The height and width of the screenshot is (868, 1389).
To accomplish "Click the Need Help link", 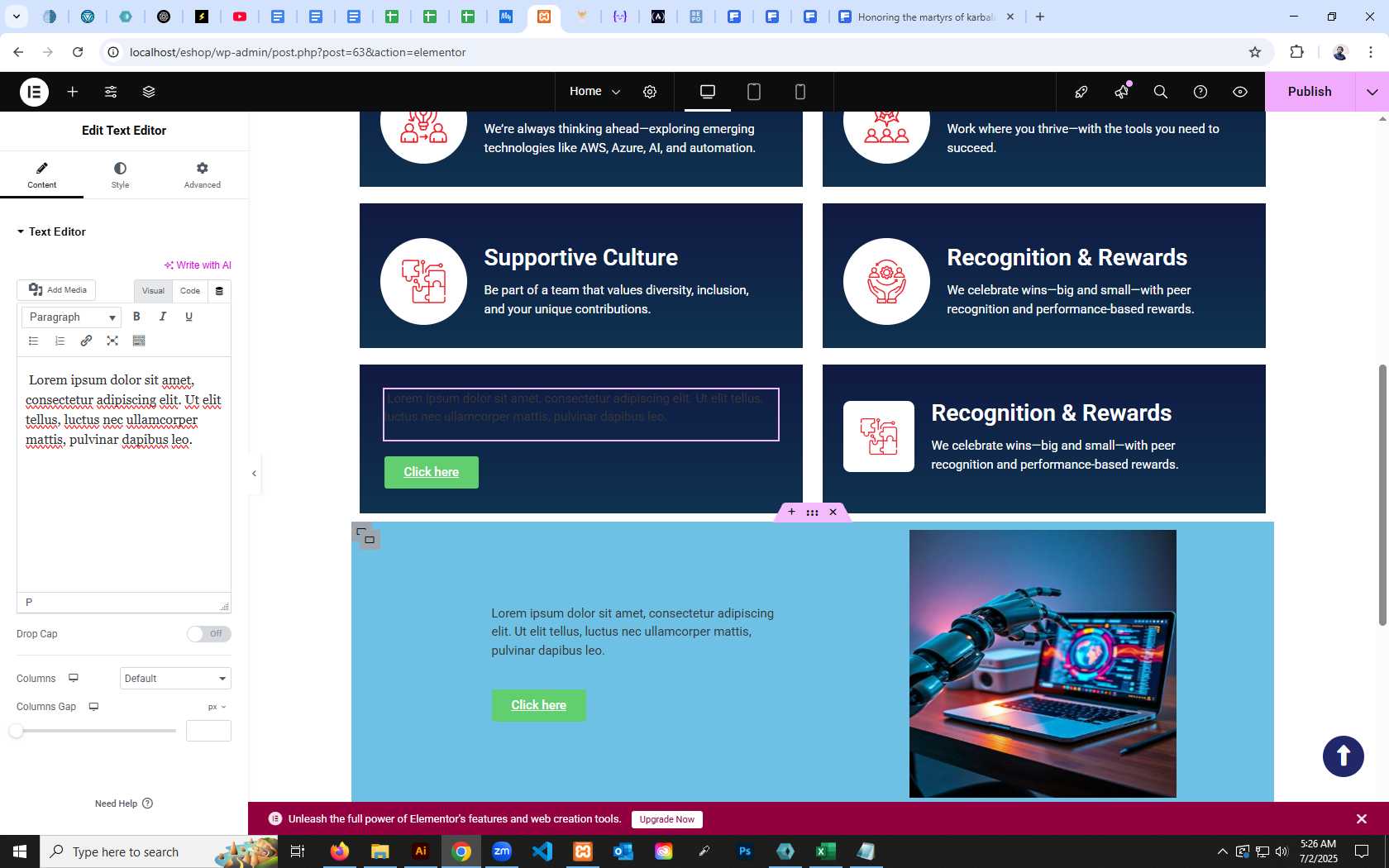I will 124,804.
